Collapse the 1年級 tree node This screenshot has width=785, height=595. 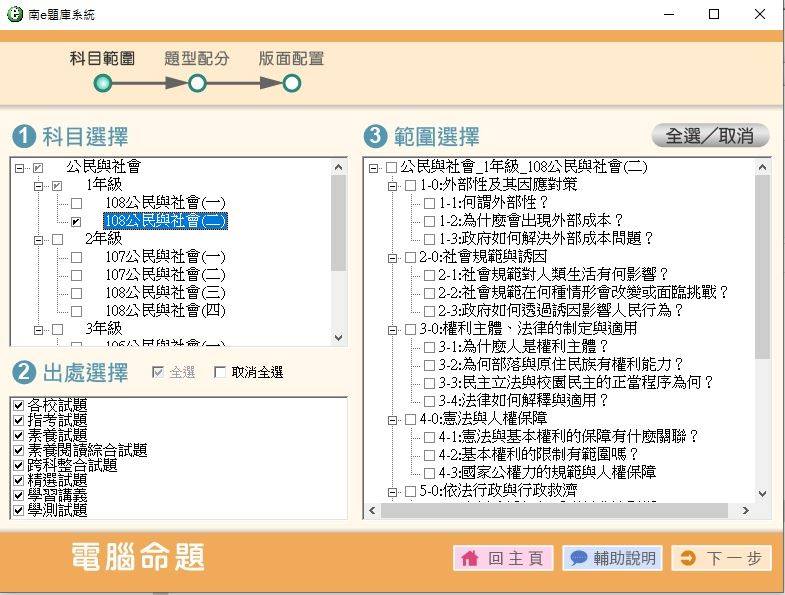click(39, 186)
